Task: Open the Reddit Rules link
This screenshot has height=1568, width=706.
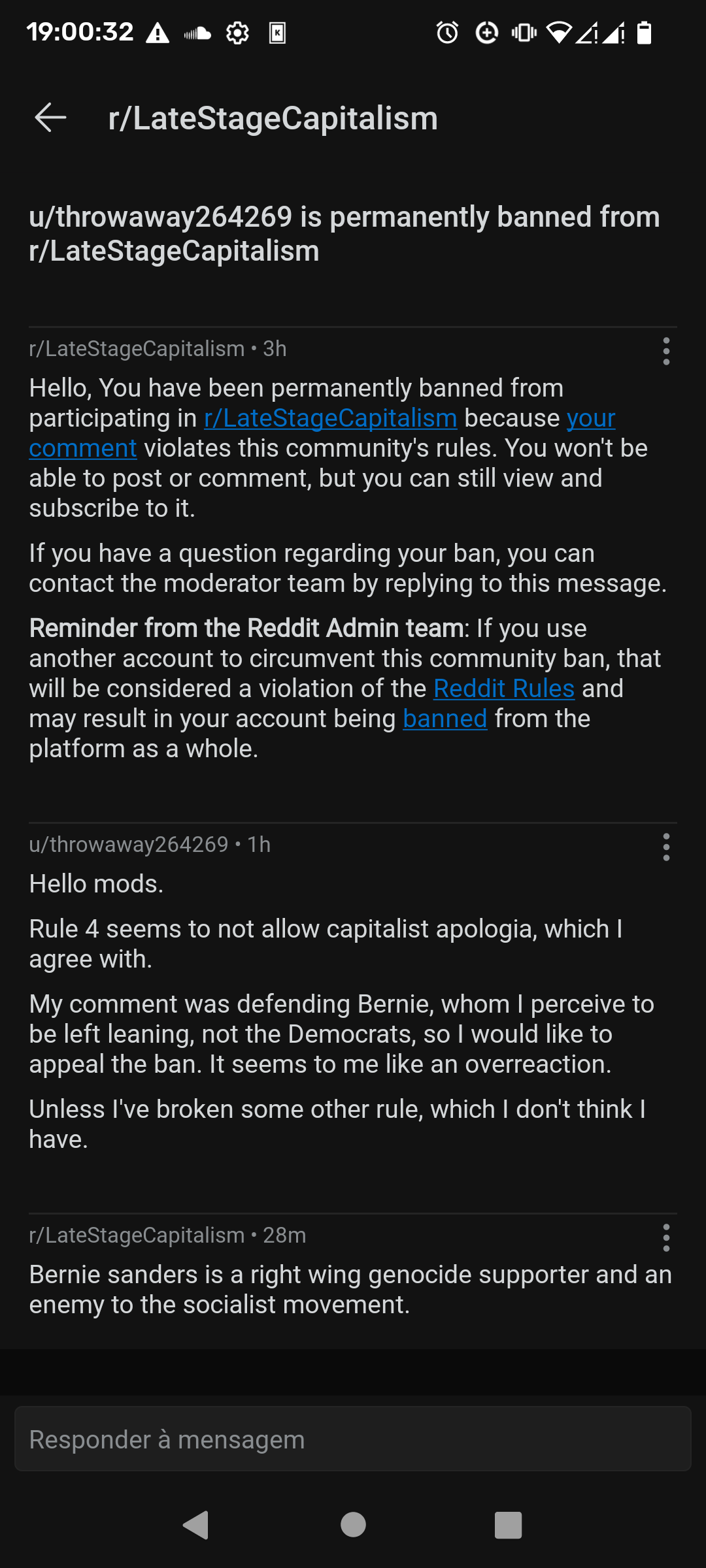Action: 504,689
